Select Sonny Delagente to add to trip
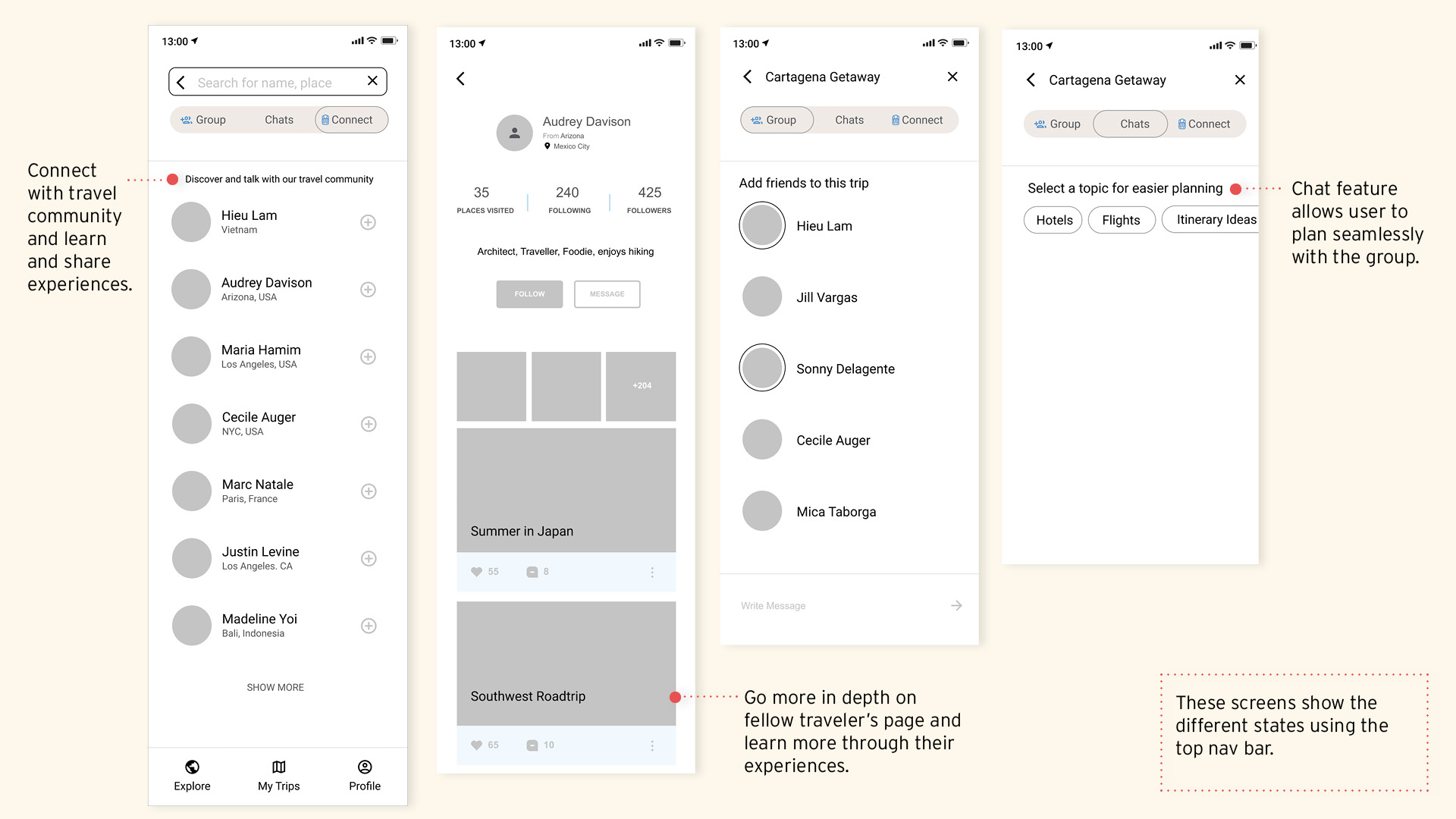The height and width of the screenshot is (819, 1456). [762, 368]
